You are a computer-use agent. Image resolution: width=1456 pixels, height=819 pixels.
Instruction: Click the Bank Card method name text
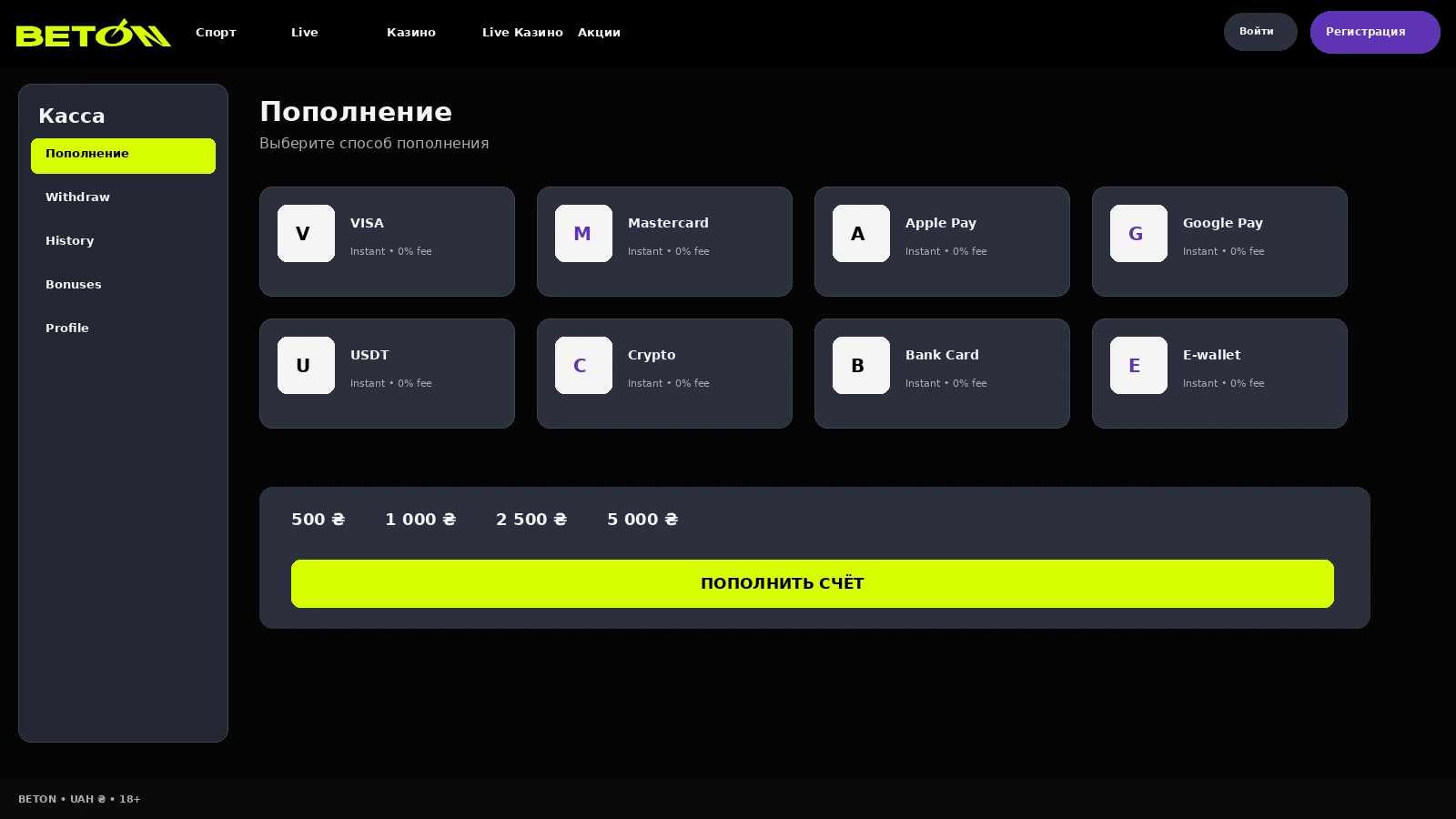942,355
